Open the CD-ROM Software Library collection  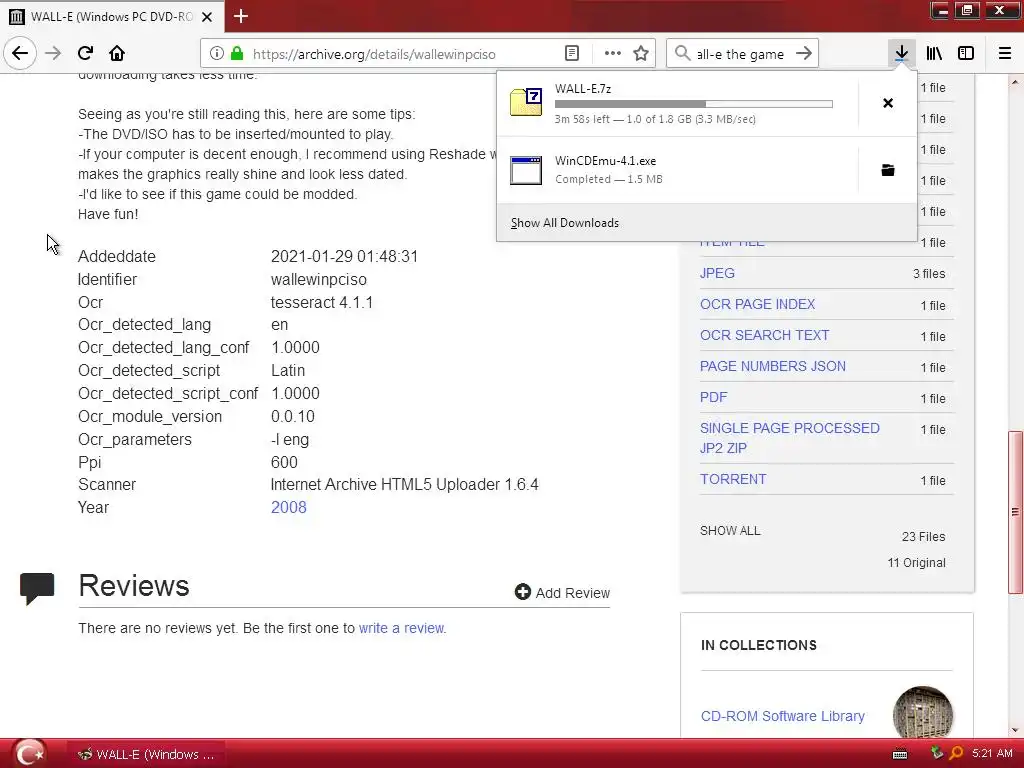pos(782,716)
